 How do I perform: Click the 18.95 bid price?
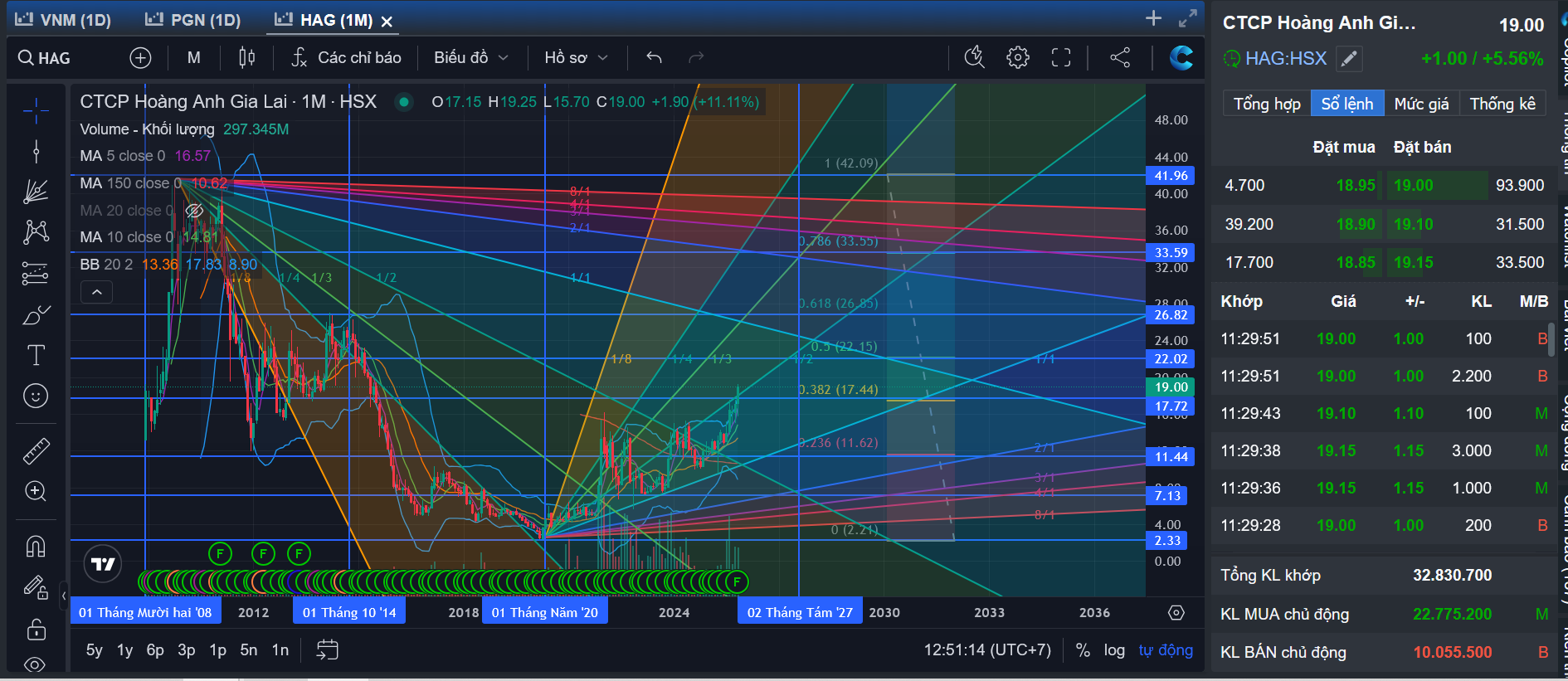pyautogui.click(x=1356, y=185)
